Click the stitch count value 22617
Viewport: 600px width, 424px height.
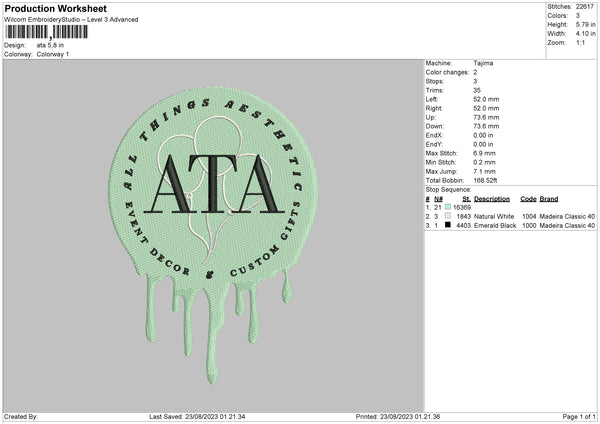(x=585, y=7)
